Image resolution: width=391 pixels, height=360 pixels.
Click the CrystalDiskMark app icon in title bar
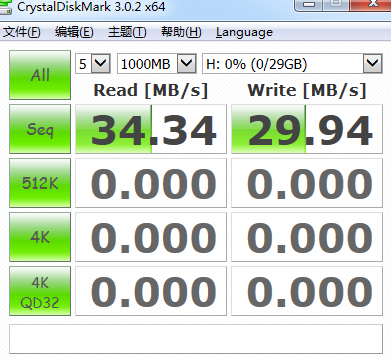[5, 7]
